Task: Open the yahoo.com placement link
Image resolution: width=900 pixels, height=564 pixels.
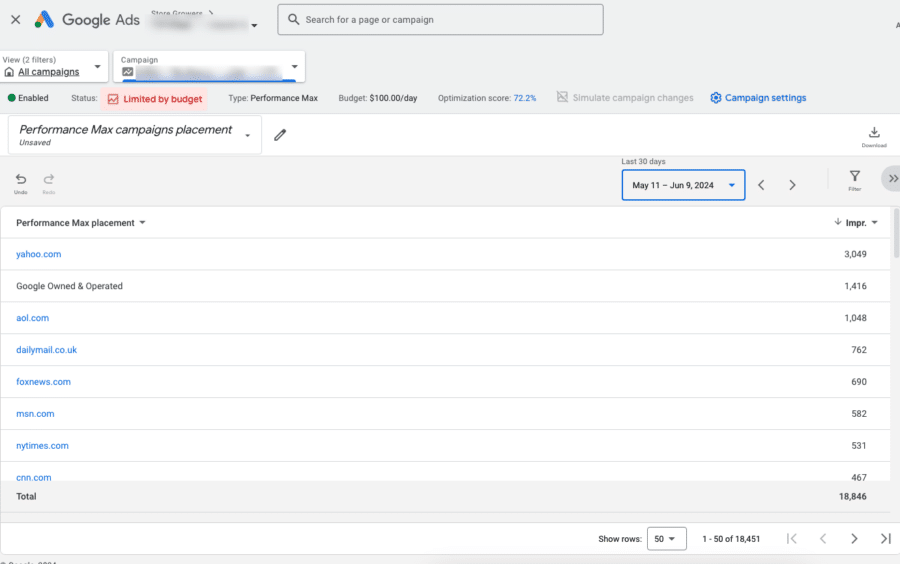Action: [38, 254]
